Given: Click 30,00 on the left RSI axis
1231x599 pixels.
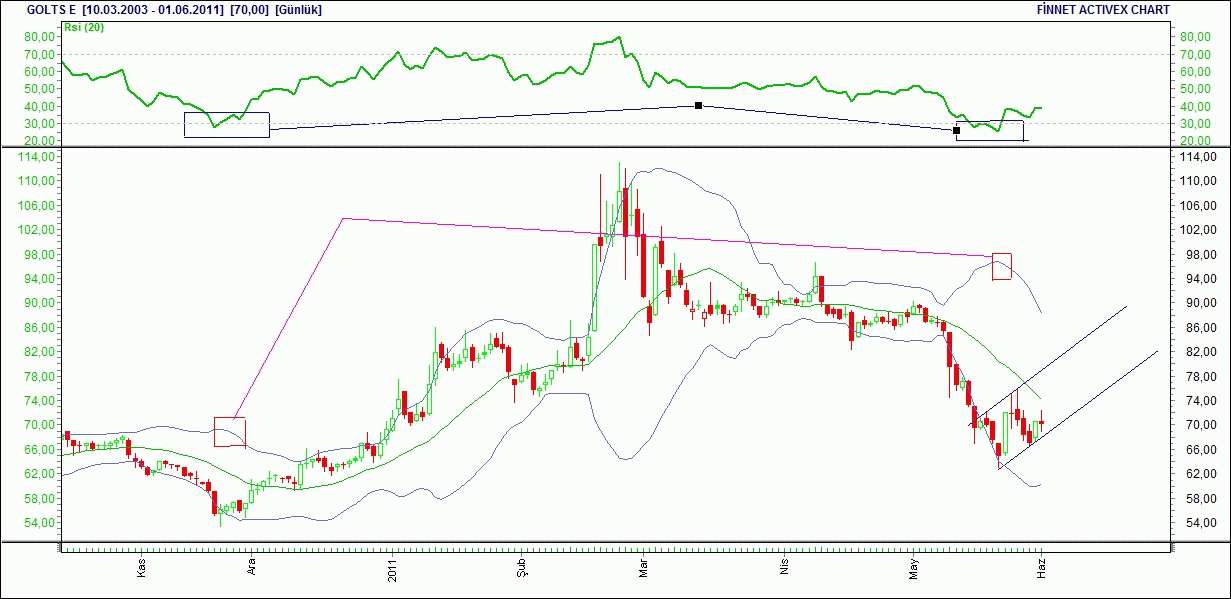Looking at the screenshot, I should point(38,124).
